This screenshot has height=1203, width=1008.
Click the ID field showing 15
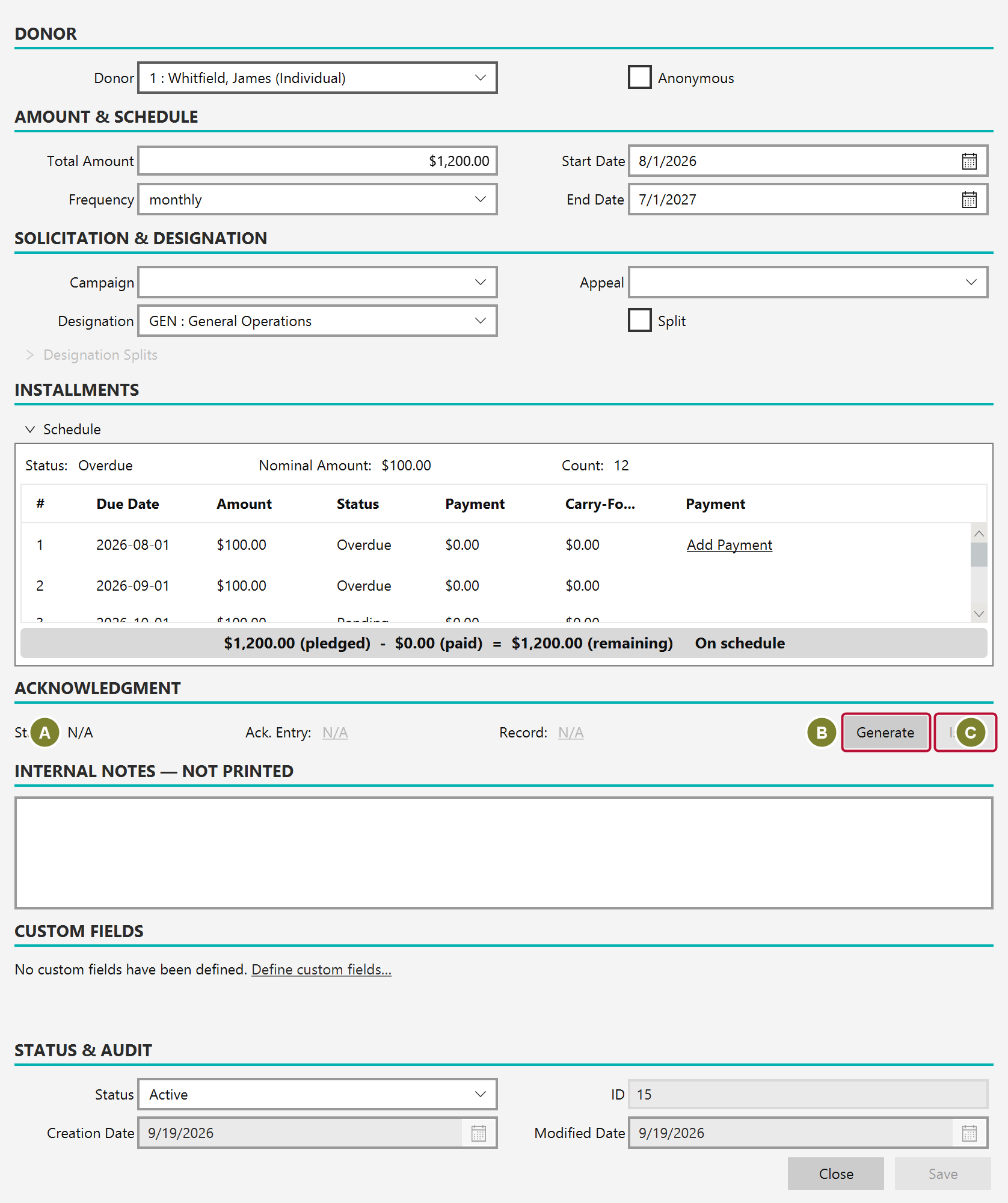coord(808,1094)
